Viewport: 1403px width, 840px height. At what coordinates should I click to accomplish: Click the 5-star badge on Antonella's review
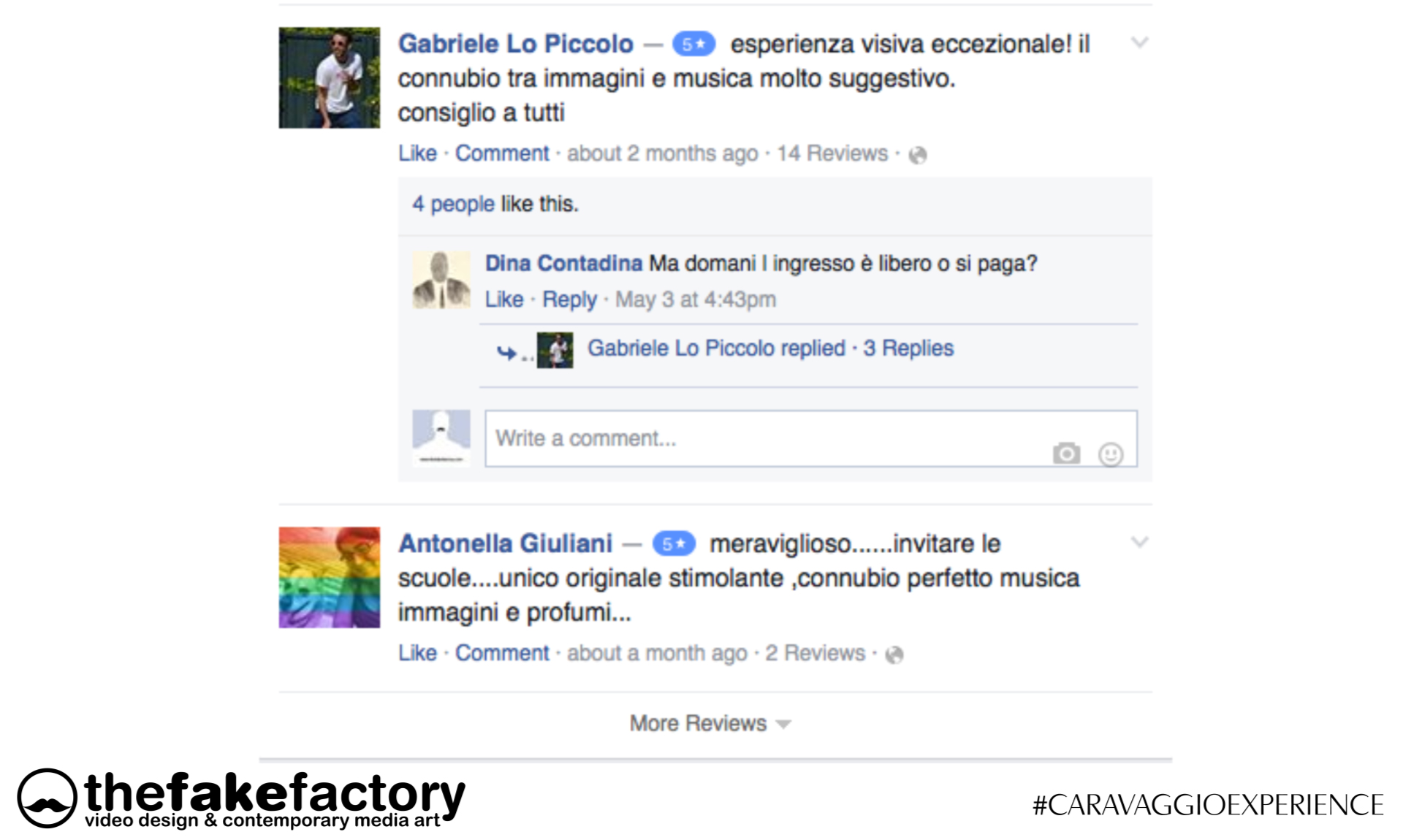click(674, 544)
